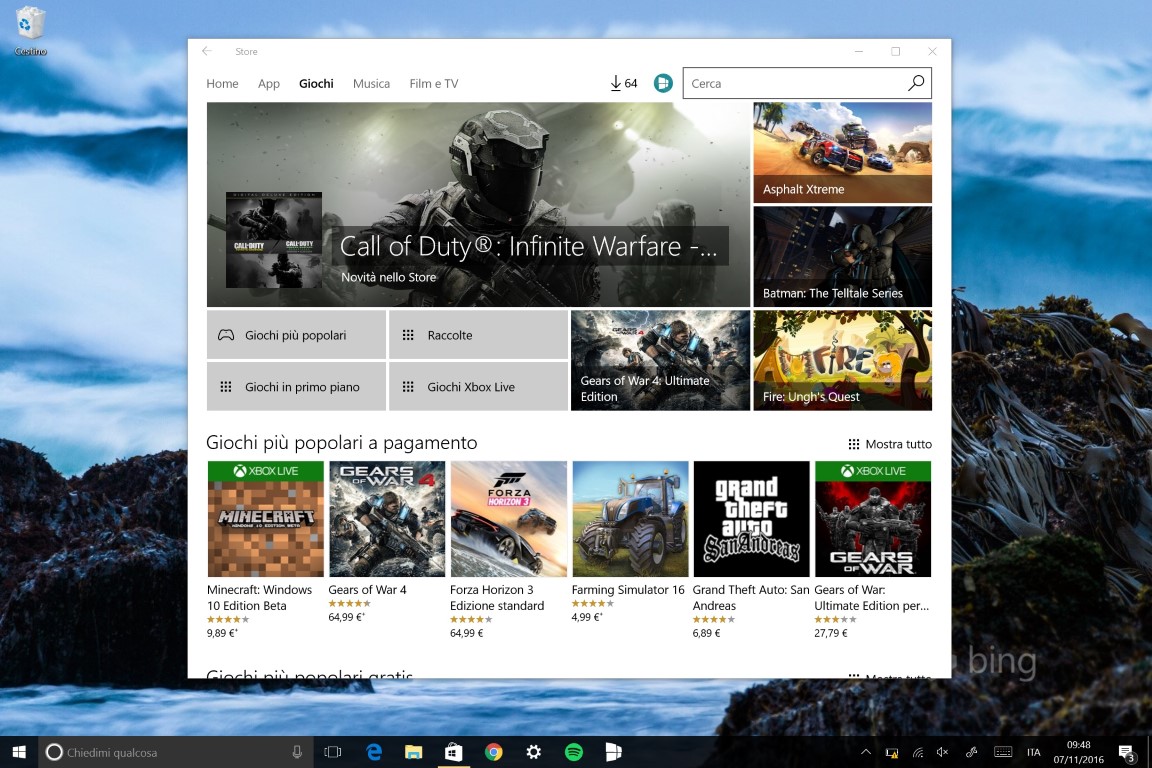Click Mostra tutto for paid games
The width and height of the screenshot is (1152, 768).
[x=890, y=444]
